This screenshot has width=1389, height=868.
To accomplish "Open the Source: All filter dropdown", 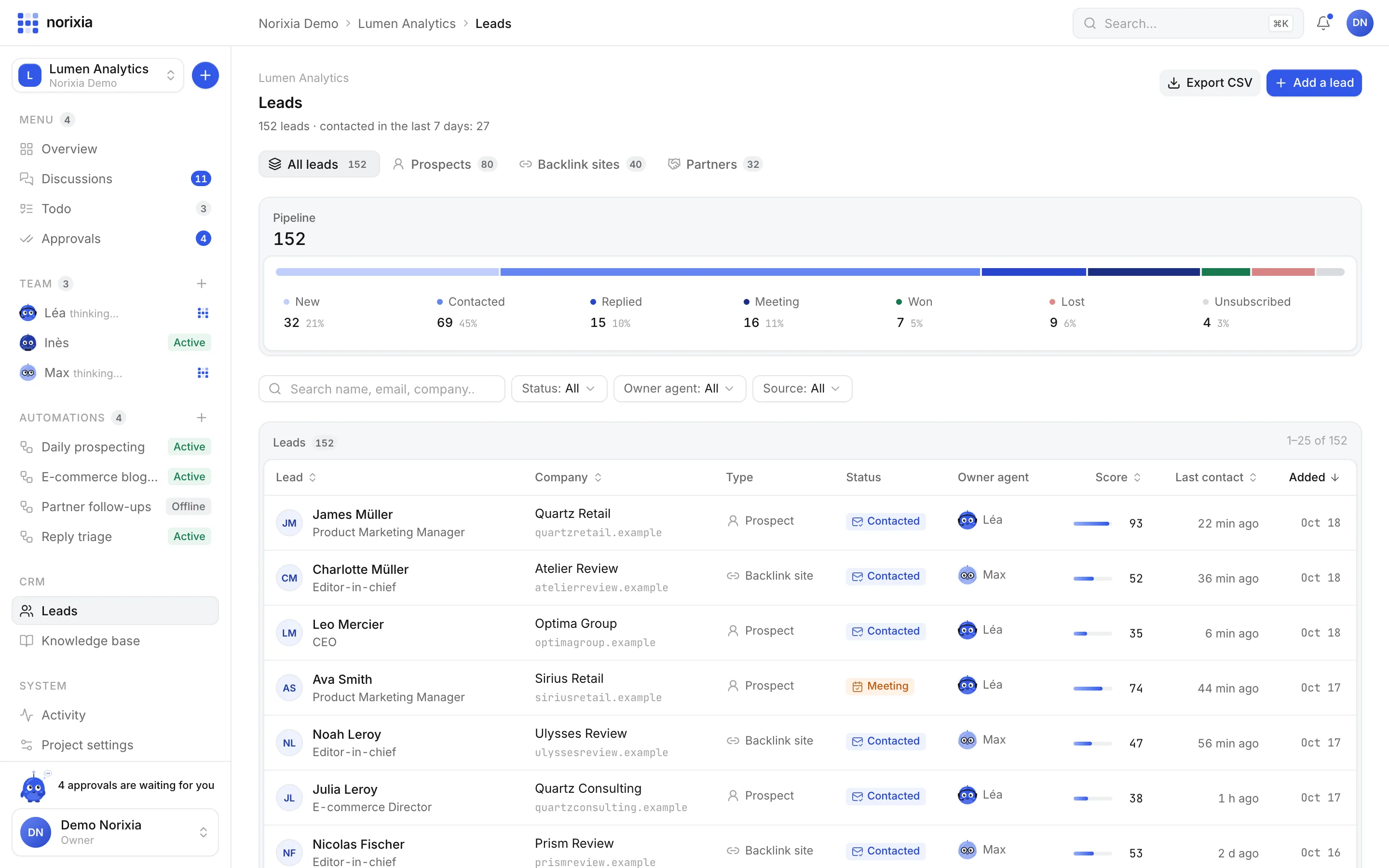I will 802,389.
